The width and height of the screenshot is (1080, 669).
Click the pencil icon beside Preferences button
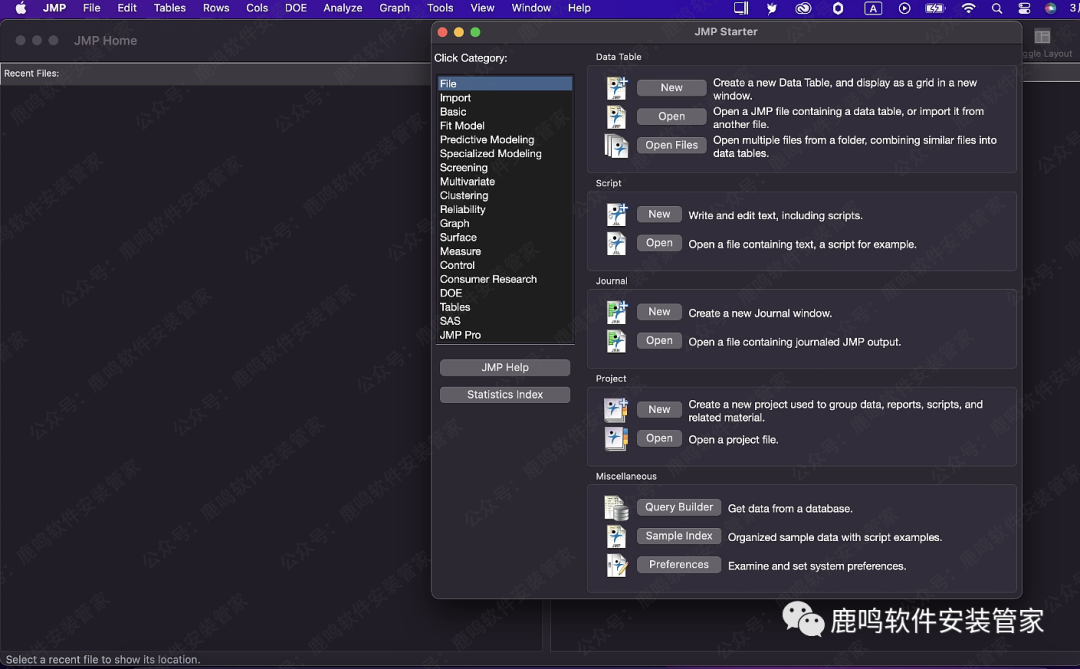[x=616, y=566]
